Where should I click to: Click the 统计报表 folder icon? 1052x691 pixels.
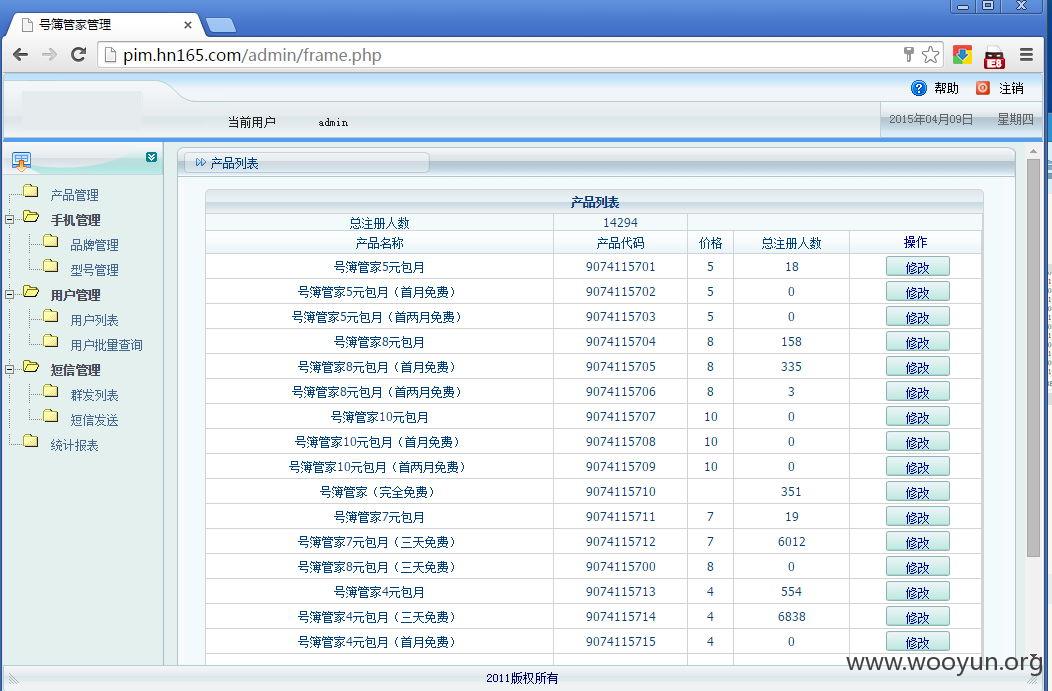[31, 441]
